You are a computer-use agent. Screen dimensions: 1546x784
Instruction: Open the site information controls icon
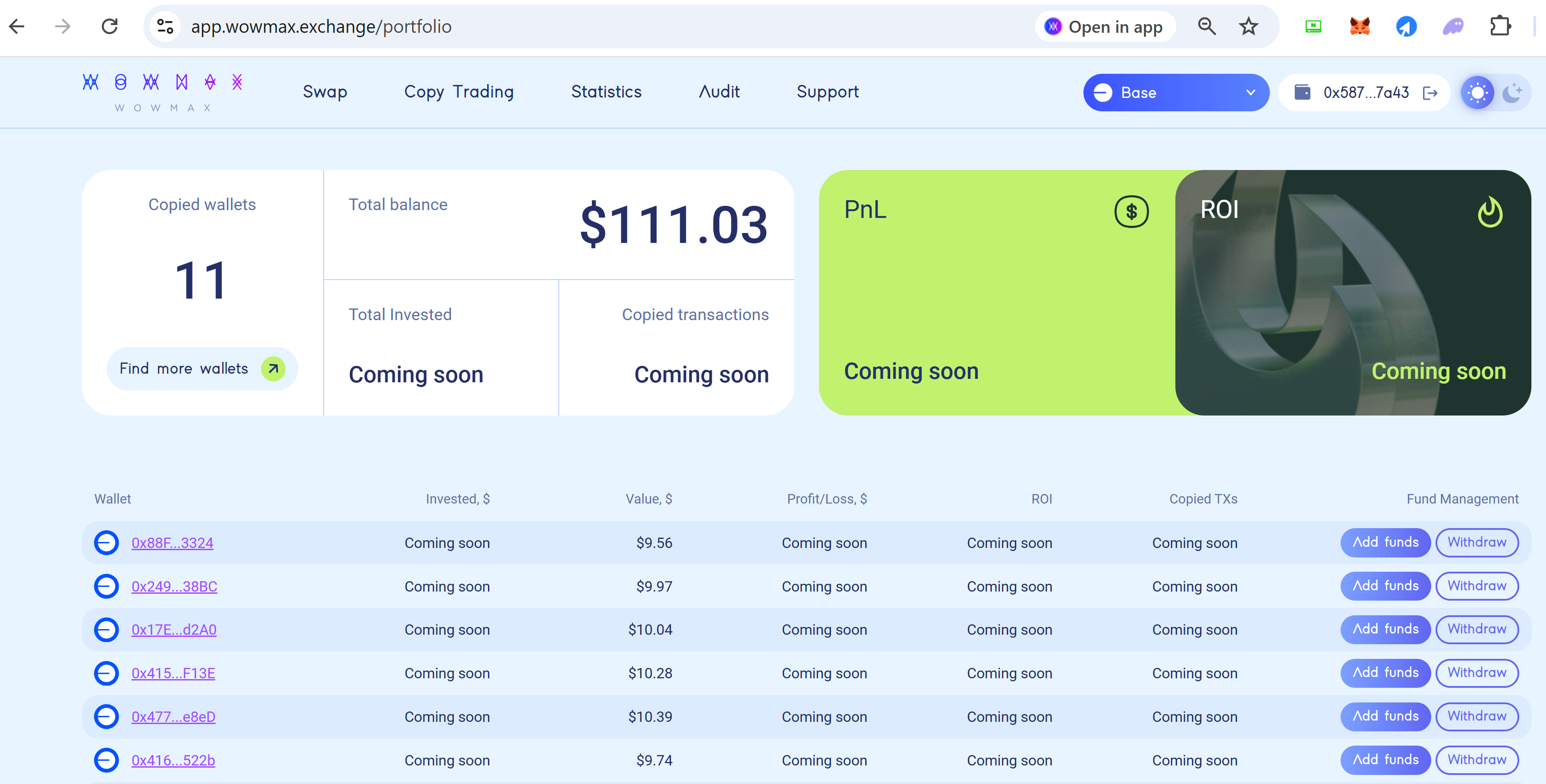tap(165, 26)
